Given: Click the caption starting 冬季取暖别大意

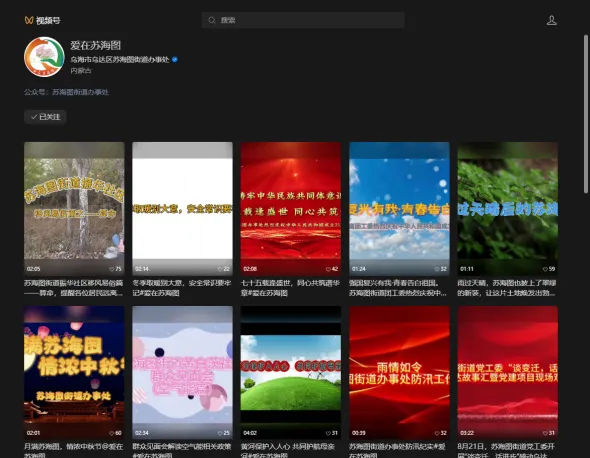Looking at the screenshot, I should click(182, 288).
